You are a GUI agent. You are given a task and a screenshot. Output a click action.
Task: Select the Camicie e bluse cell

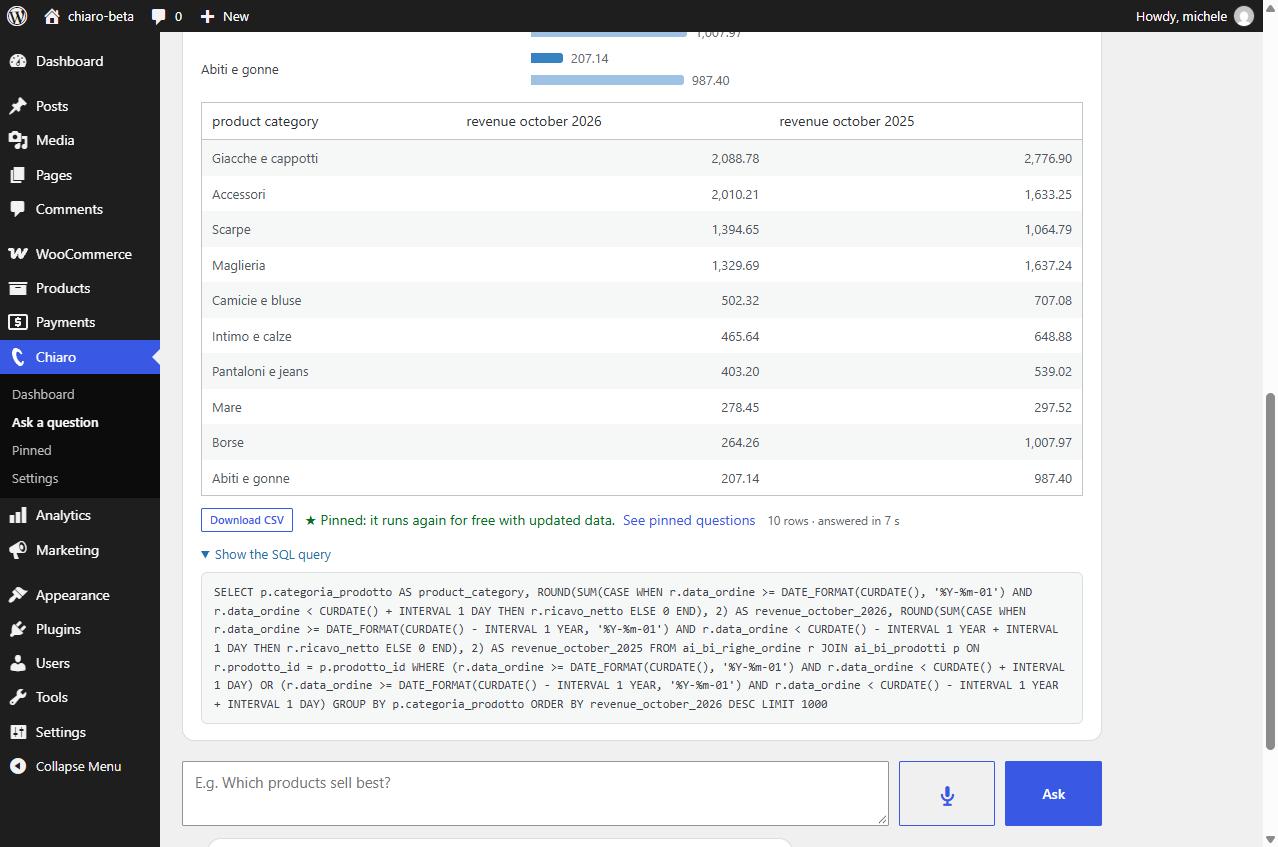coord(256,300)
